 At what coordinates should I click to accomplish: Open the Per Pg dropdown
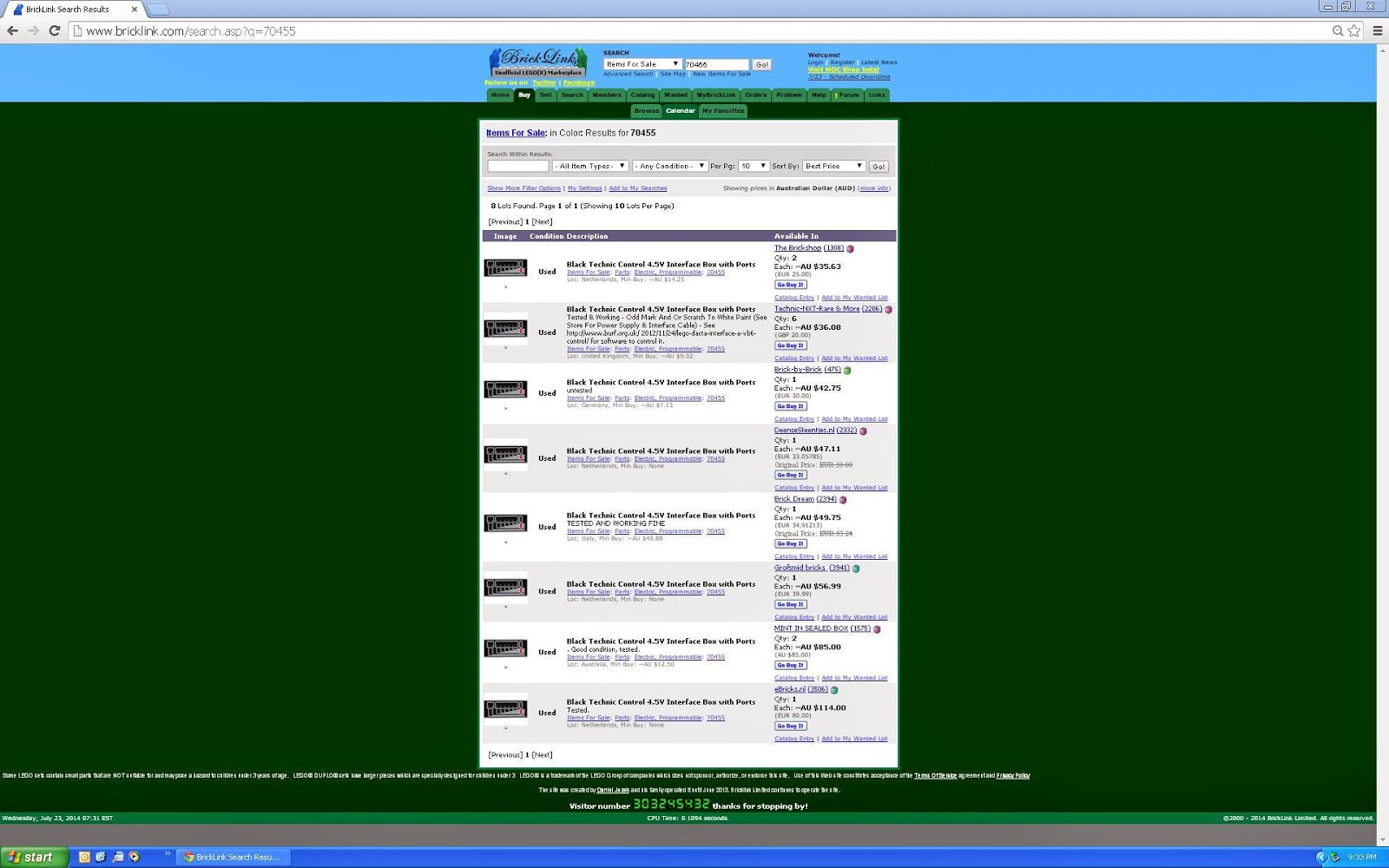(x=754, y=166)
